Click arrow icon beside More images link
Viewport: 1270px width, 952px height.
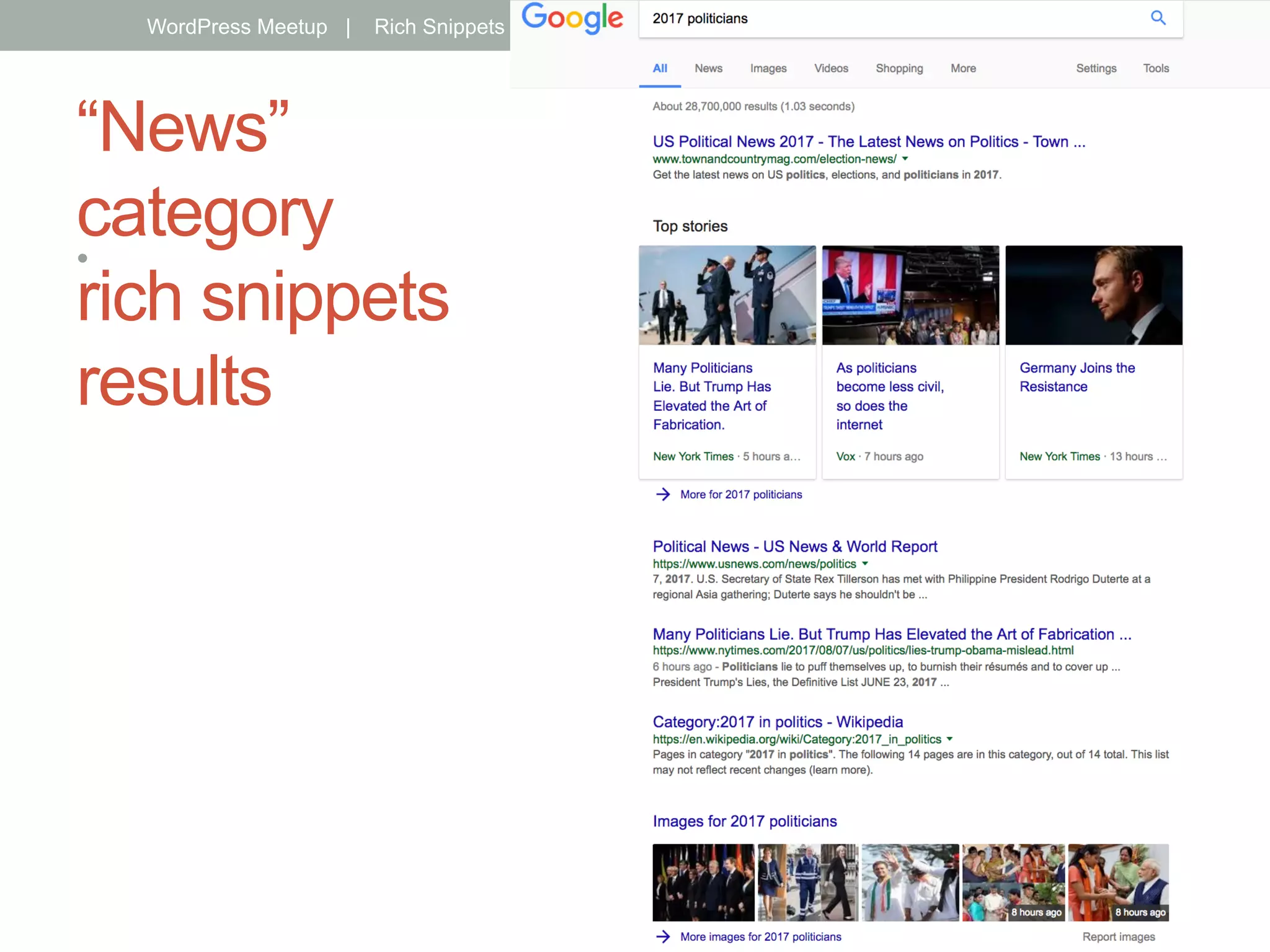(663, 937)
